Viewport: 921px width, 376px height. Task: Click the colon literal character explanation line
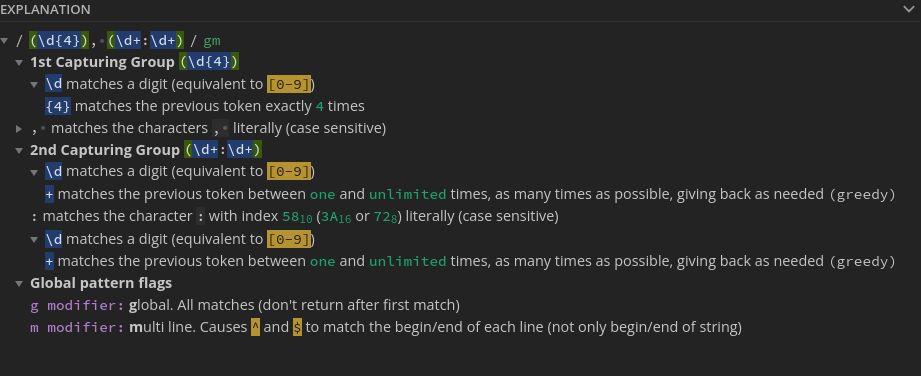(295, 216)
